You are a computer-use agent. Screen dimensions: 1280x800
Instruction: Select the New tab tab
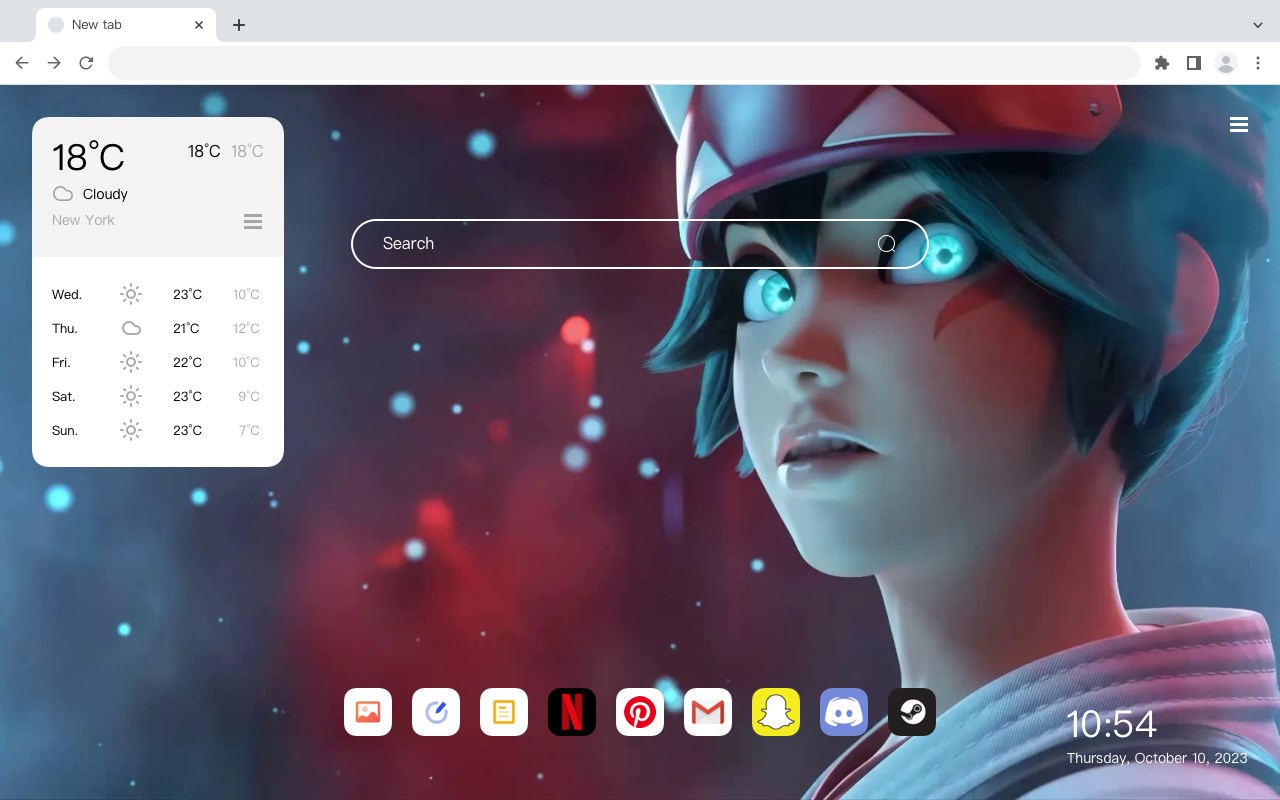point(125,25)
